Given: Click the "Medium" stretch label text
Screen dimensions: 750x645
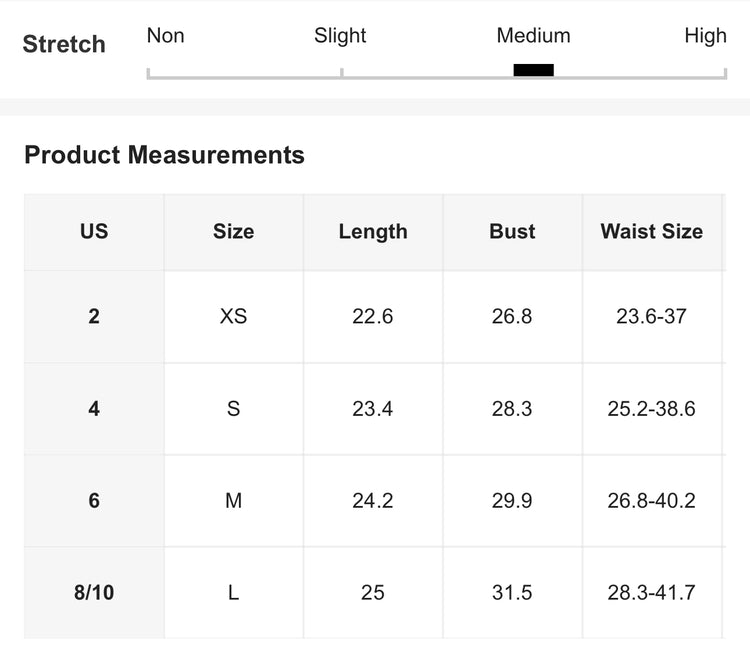Looking at the screenshot, I should (x=533, y=36).
